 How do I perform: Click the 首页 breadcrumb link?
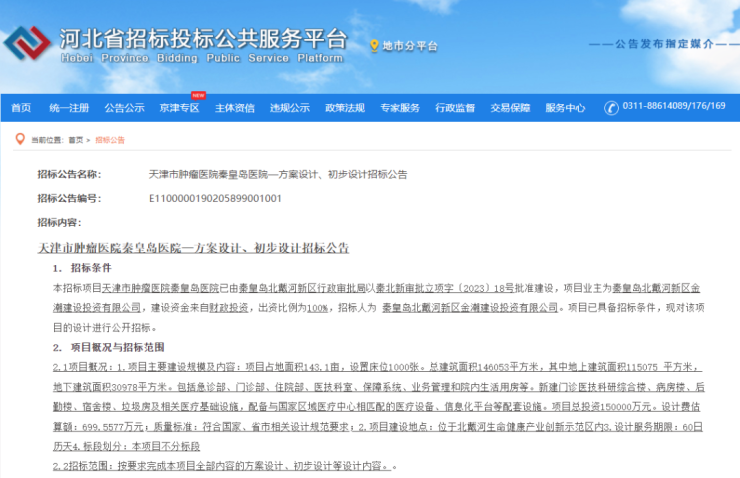click(x=76, y=140)
